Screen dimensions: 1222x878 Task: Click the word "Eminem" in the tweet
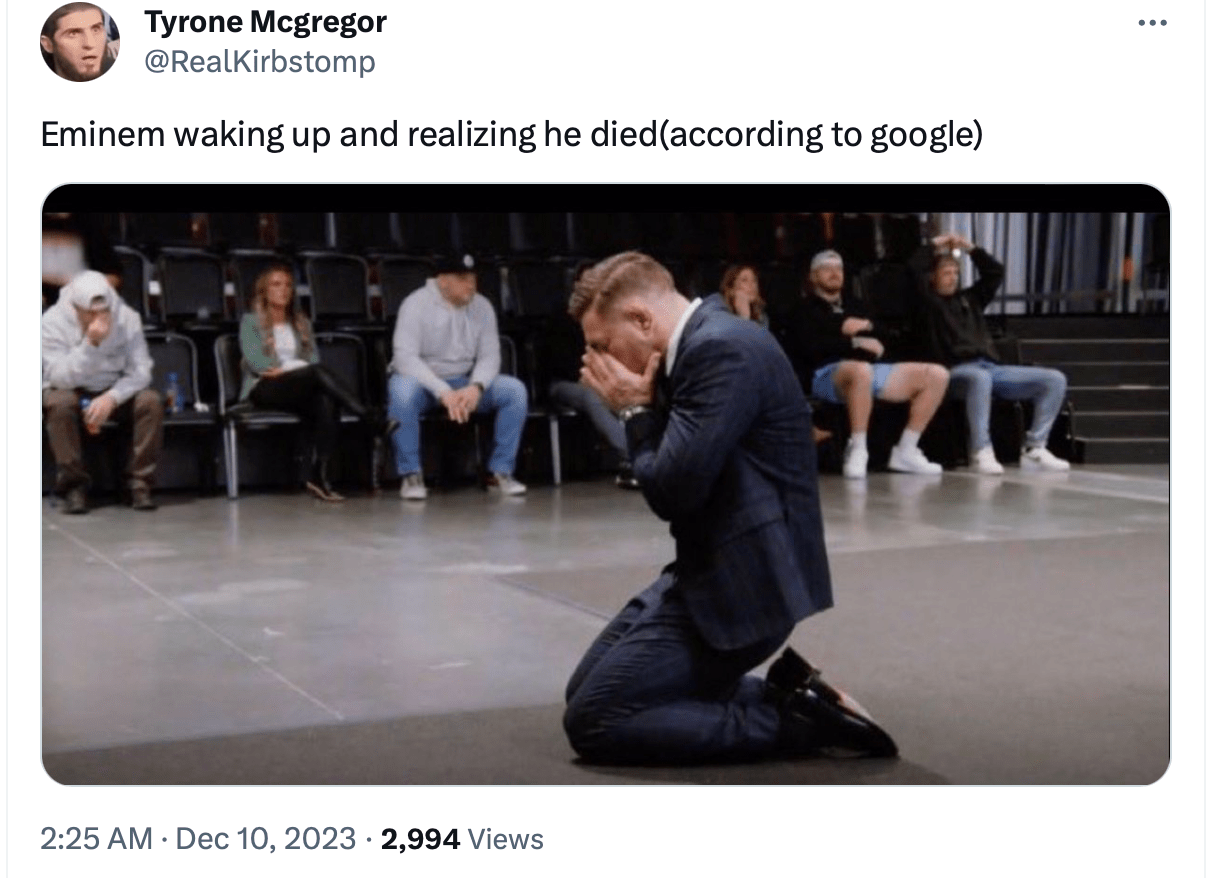coord(101,135)
